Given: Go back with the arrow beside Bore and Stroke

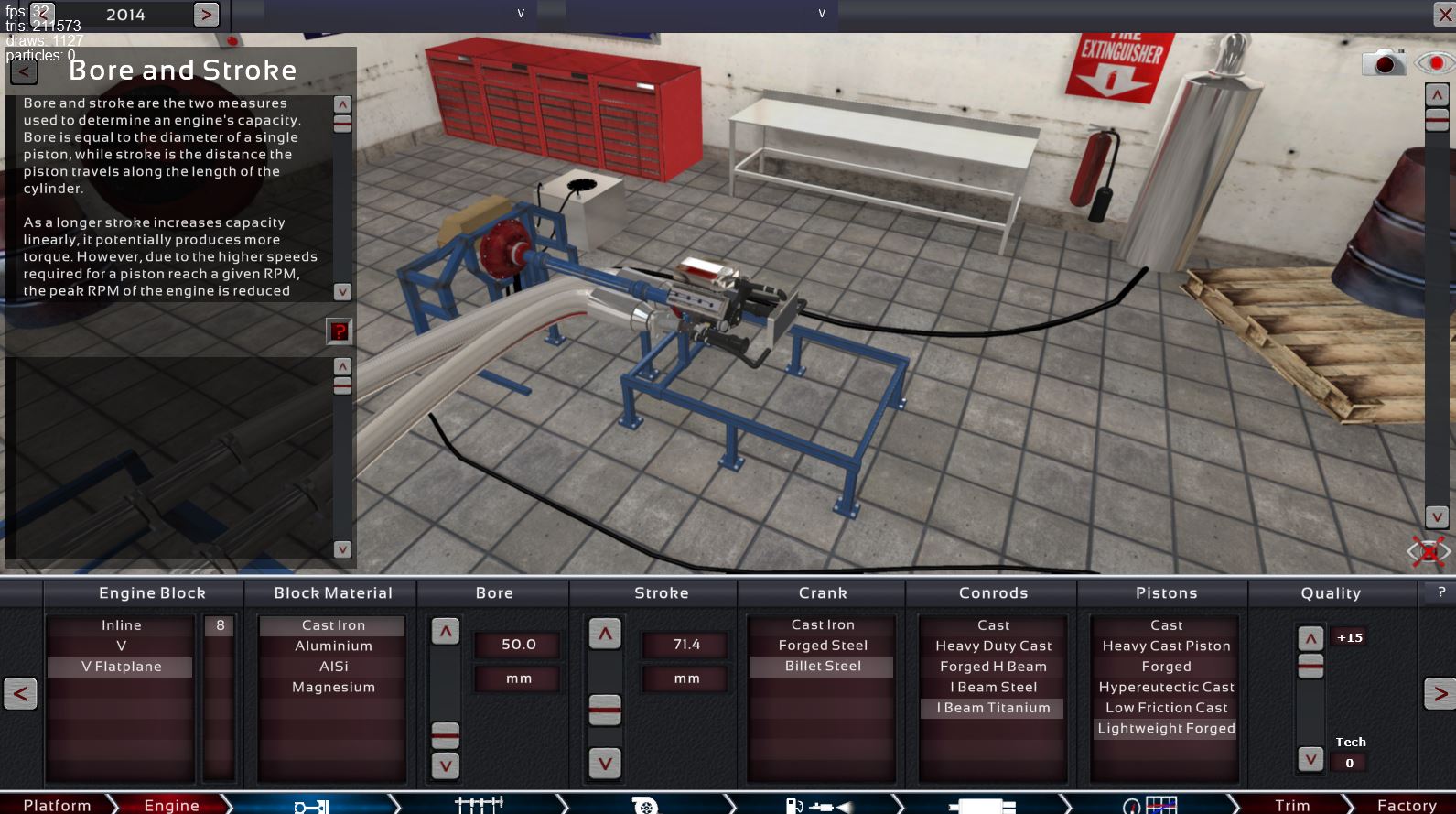Looking at the screenshot, I should pos(24,71).
